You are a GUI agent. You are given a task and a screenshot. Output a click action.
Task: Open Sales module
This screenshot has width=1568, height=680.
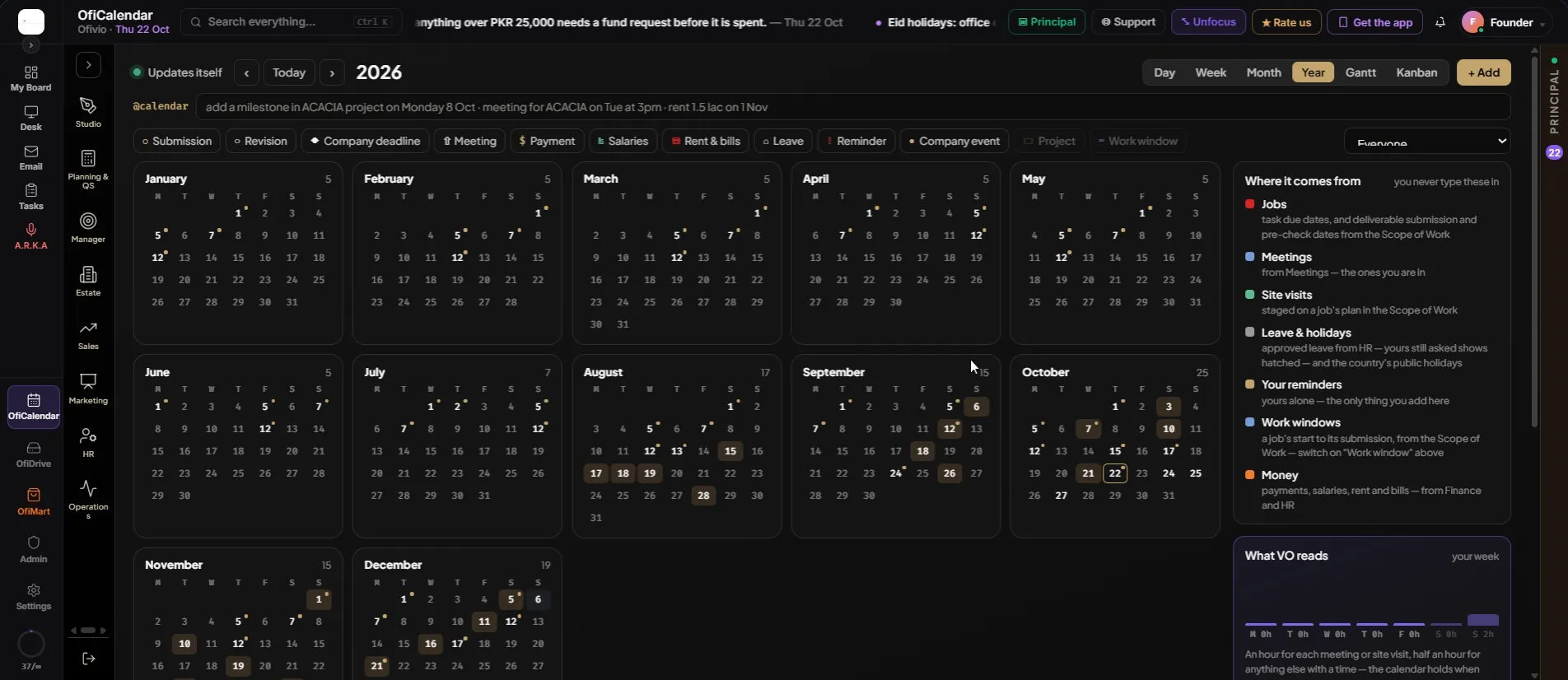tap(88, 336)
